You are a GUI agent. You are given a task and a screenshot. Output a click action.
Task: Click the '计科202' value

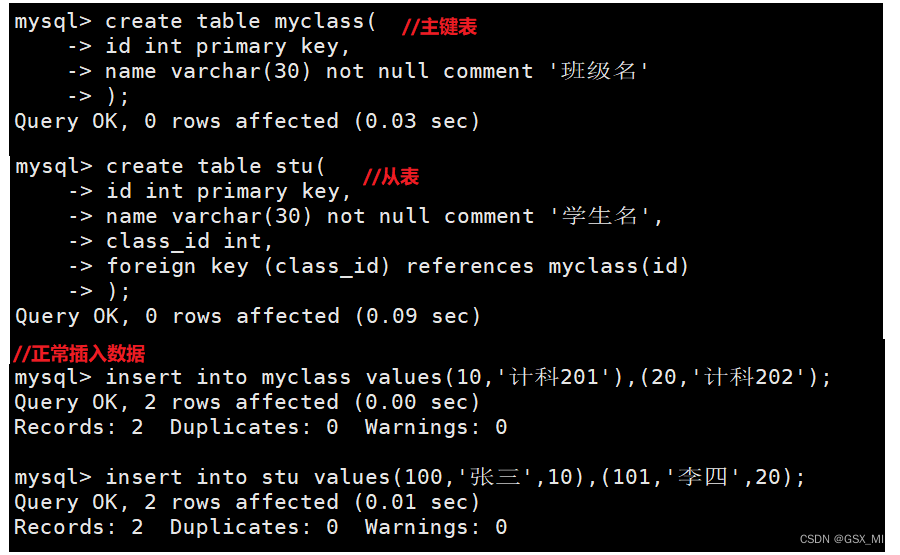tap(746, 377)
